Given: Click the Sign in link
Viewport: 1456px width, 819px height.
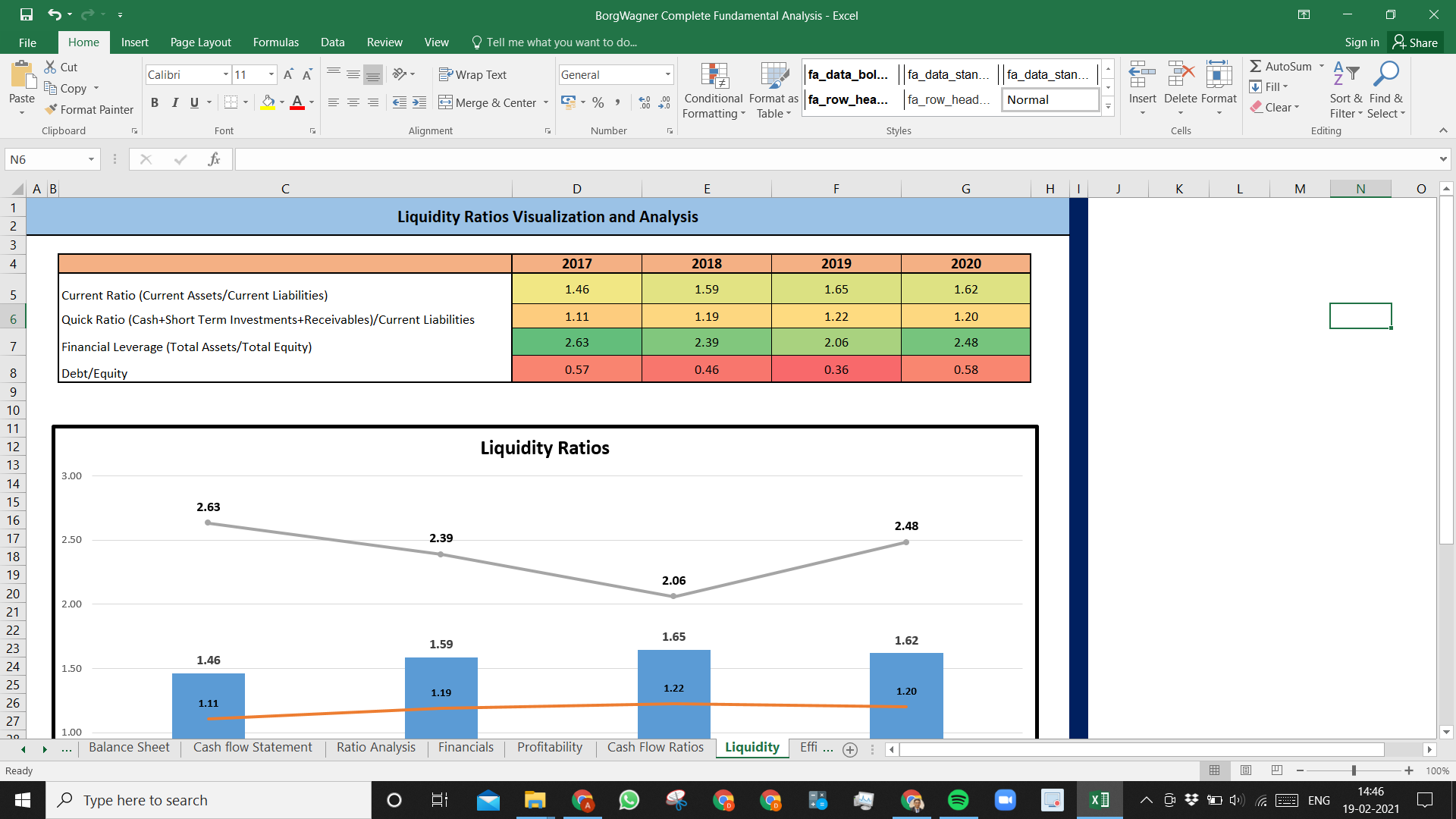Looking at the screenshot, I should pyautogui.click(x=1362, y=42).
